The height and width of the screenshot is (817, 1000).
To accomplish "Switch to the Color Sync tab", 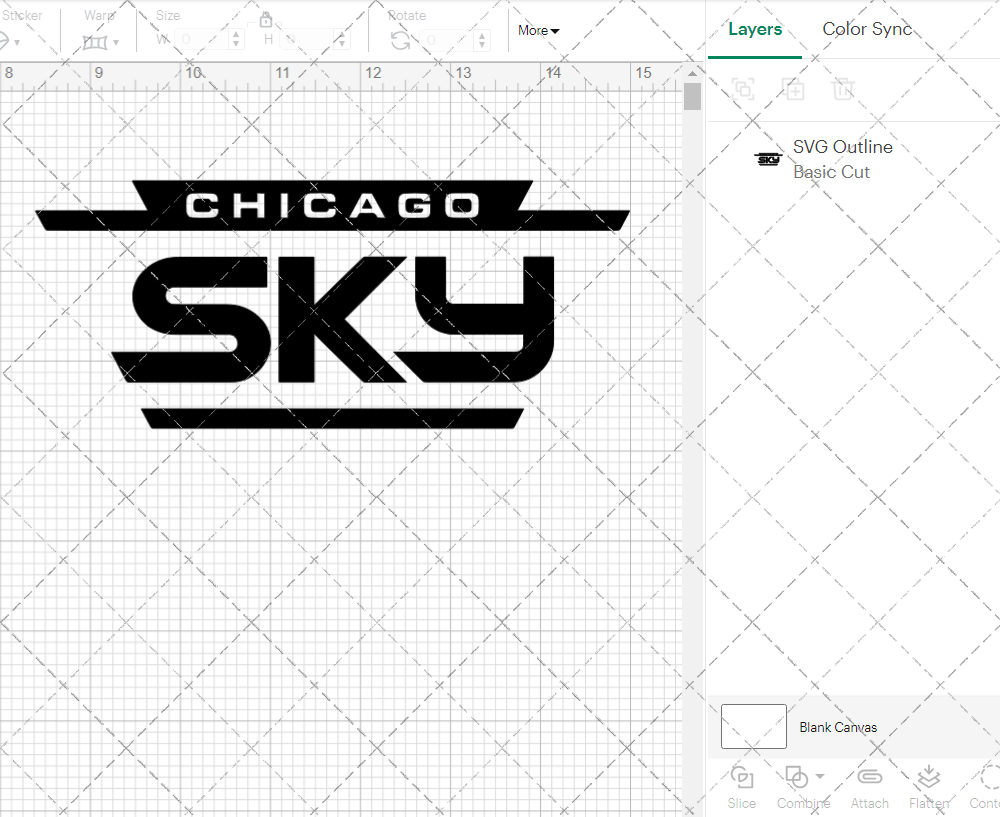I will pyautogui.click(x=867, y=29).
